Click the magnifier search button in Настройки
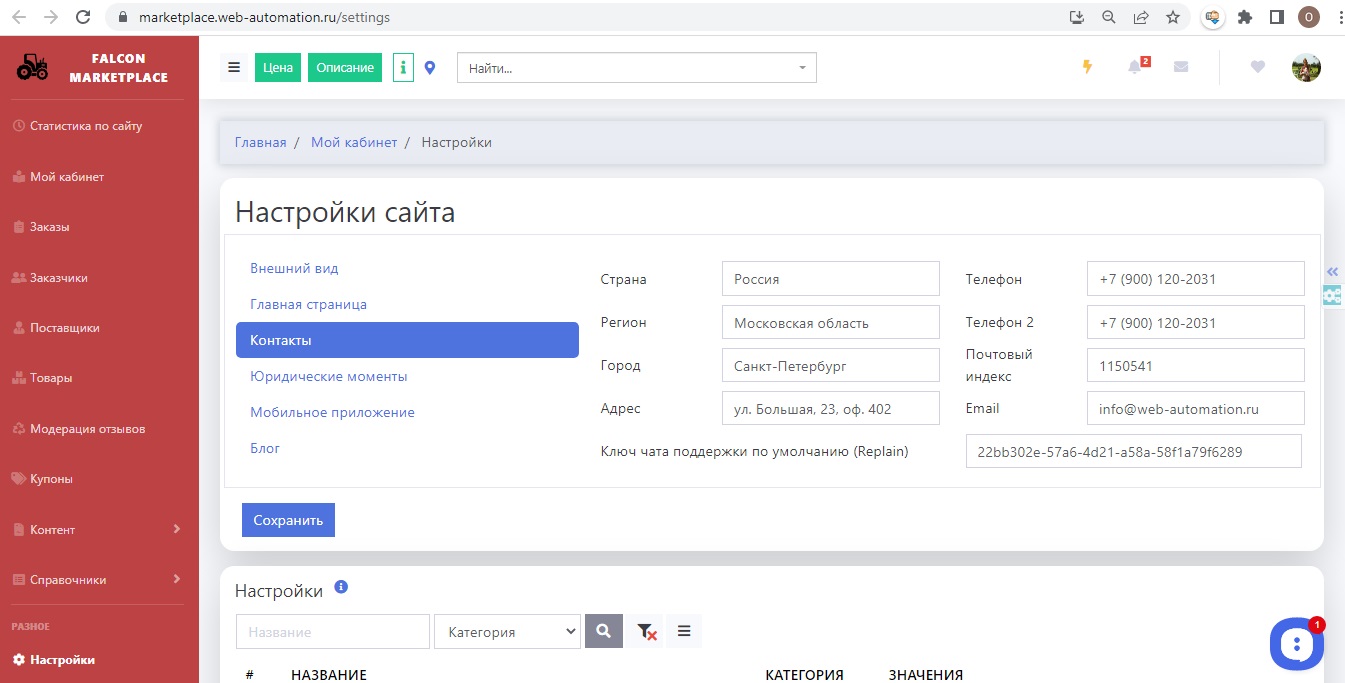 point(603,631)
